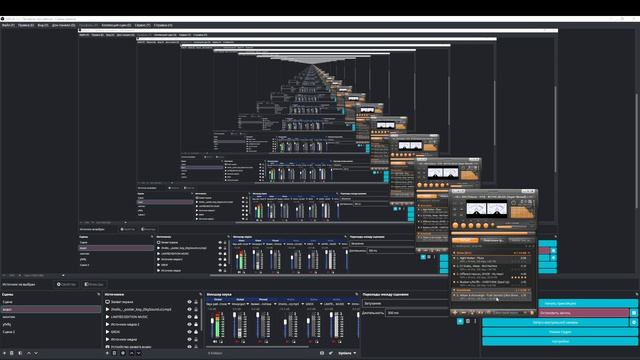Toggle visibility eye for Устройство захвата видео

coord(189,347)
